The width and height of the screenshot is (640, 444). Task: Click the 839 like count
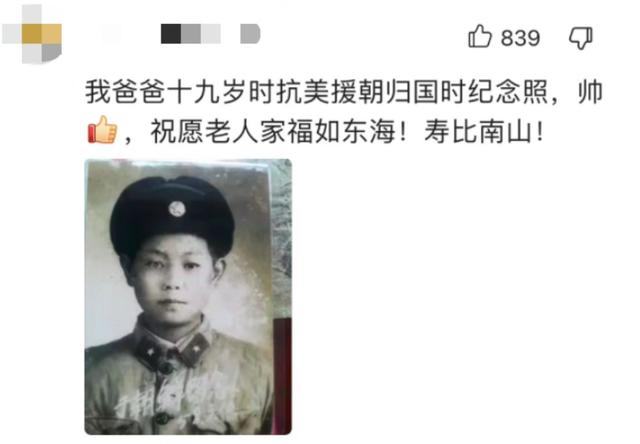point(520,38)
